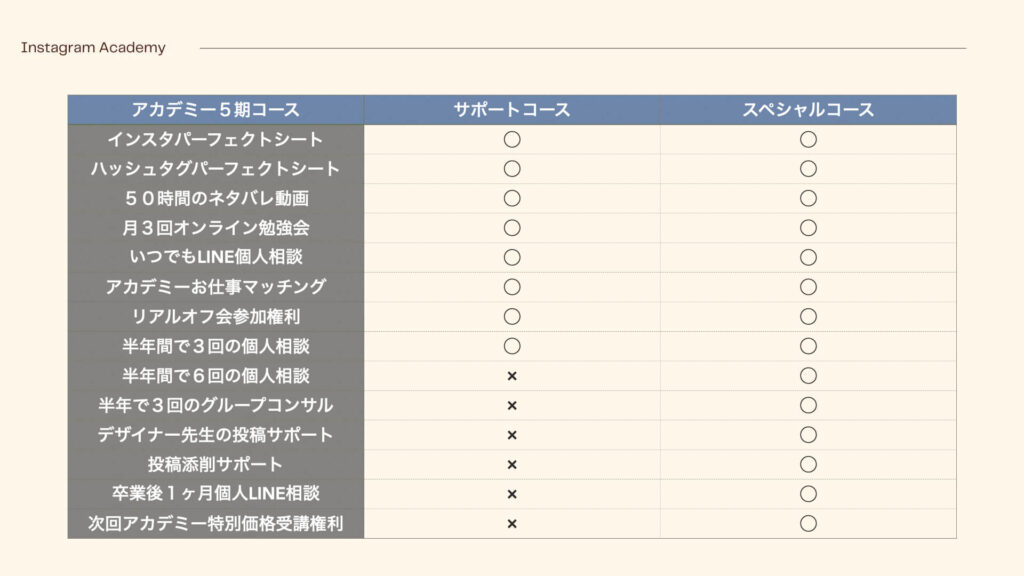Click スペシャルコース circle for 次回アカデミー特別価格受講権利
Screen dimensions: 1024x576
[x=808, y=523]
